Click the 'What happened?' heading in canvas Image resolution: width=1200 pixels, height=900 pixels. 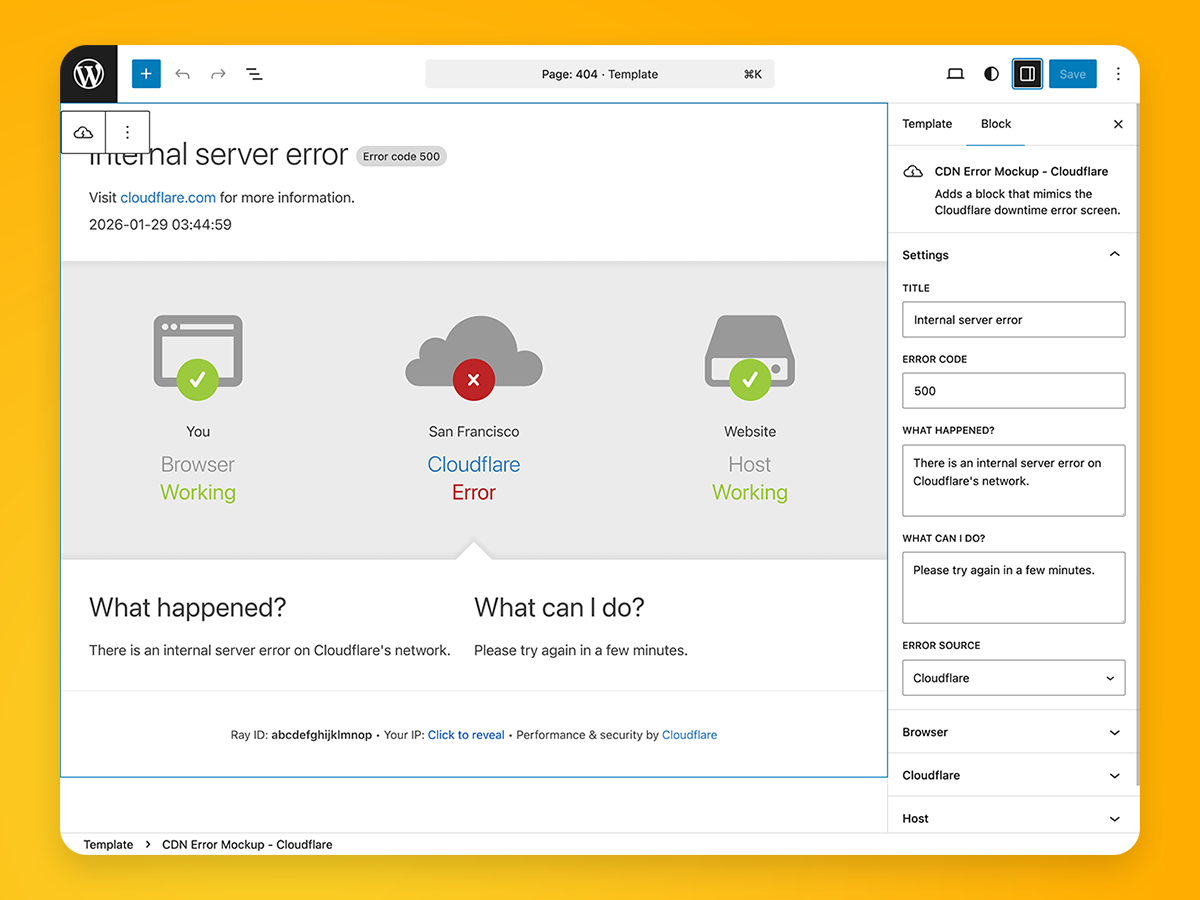click(188, 607)
